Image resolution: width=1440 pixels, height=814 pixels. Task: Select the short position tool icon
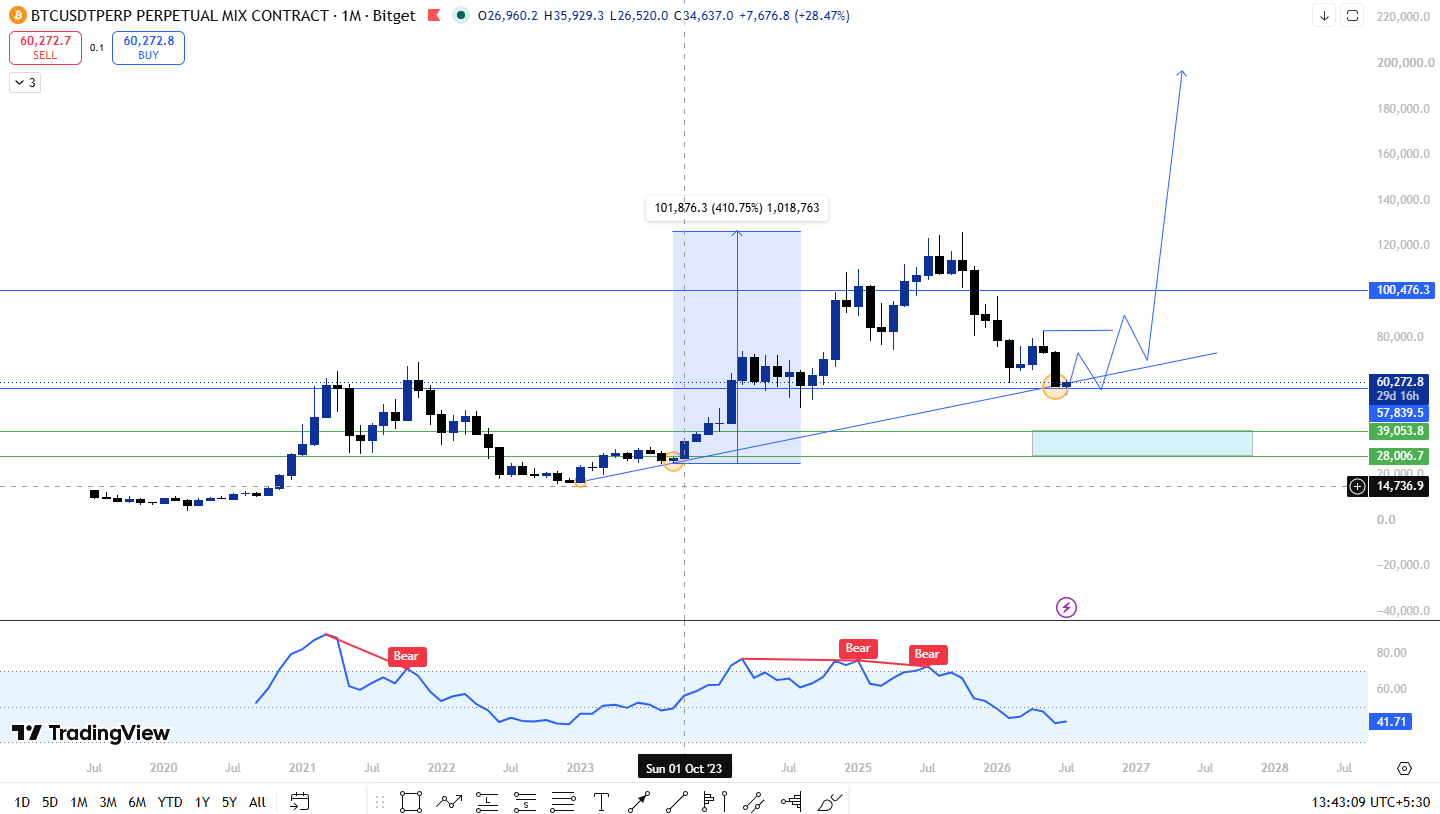(525, 801)
